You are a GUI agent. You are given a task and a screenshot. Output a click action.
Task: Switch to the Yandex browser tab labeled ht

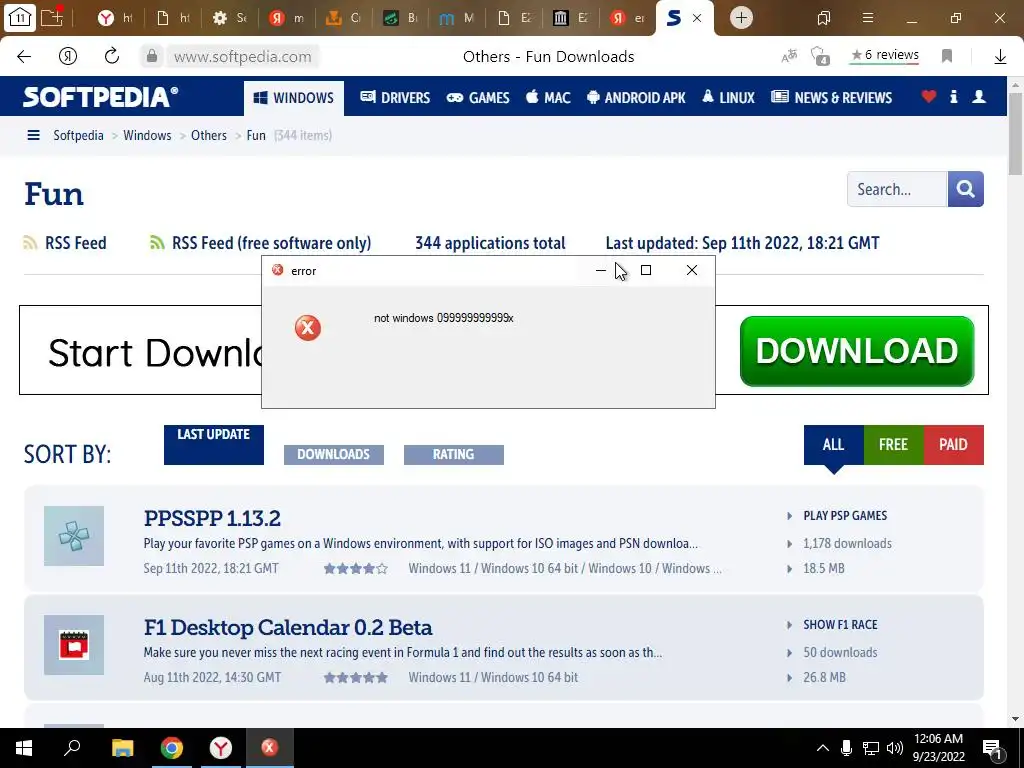114,18
